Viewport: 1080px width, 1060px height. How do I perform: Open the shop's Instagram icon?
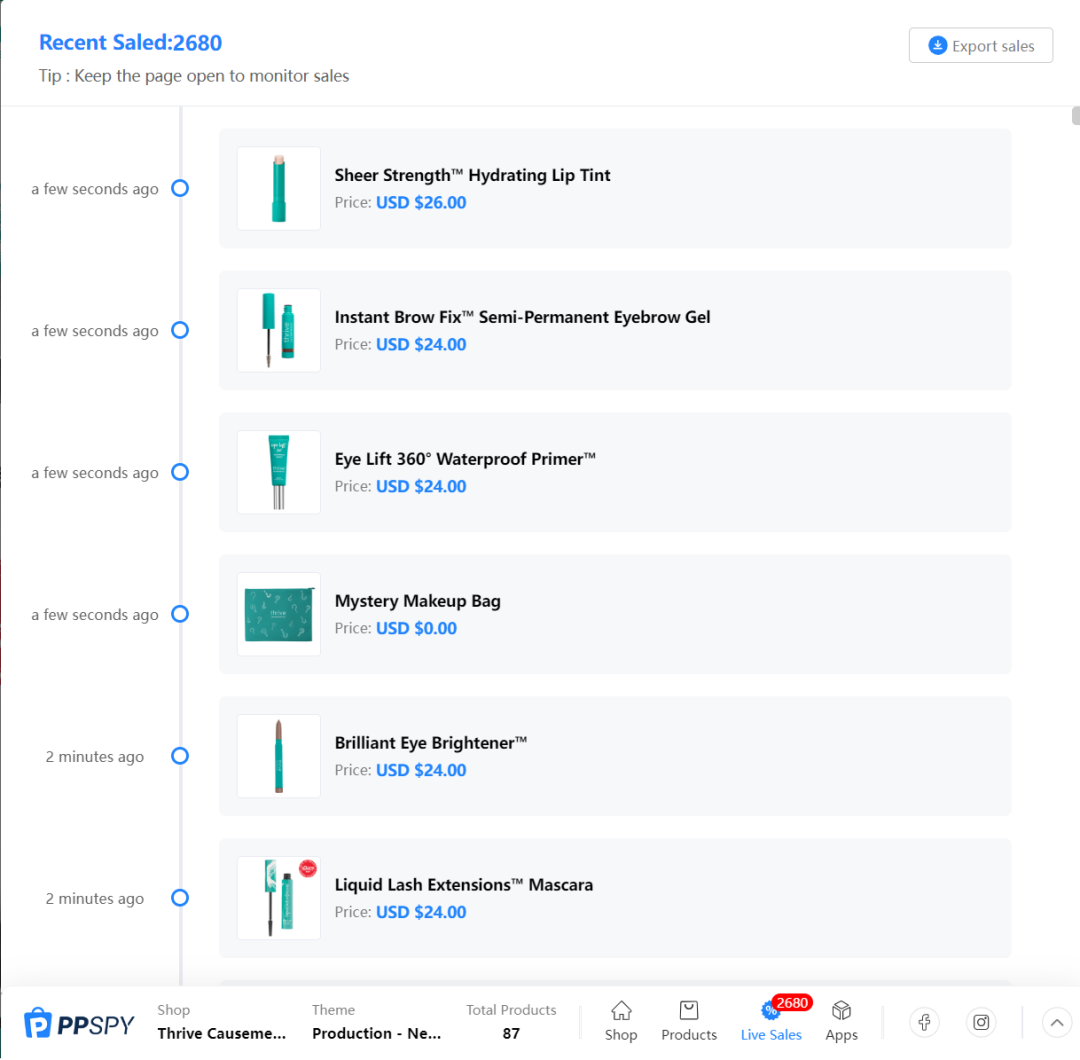982,1022
